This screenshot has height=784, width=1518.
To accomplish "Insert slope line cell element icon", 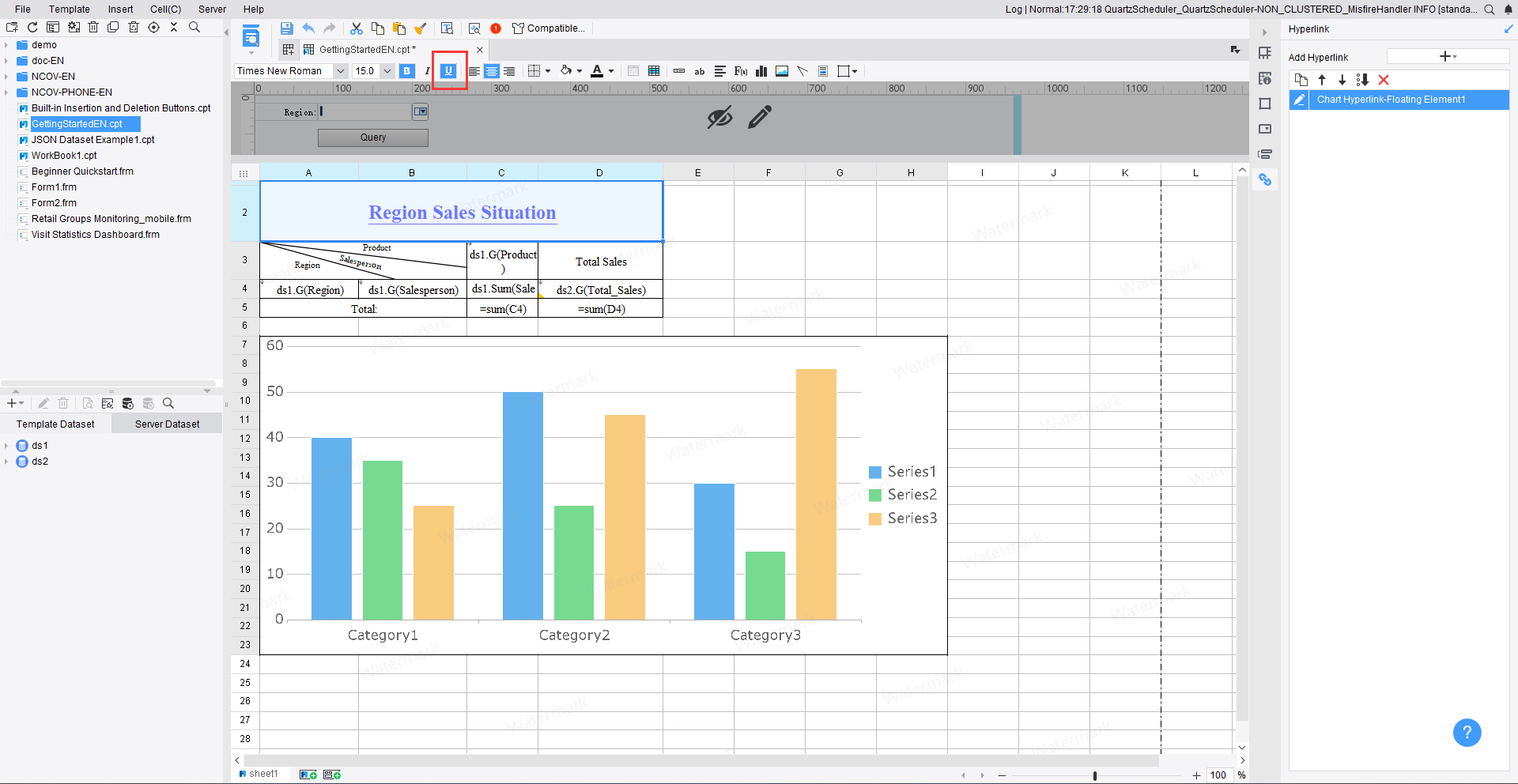I will [802, 71].
